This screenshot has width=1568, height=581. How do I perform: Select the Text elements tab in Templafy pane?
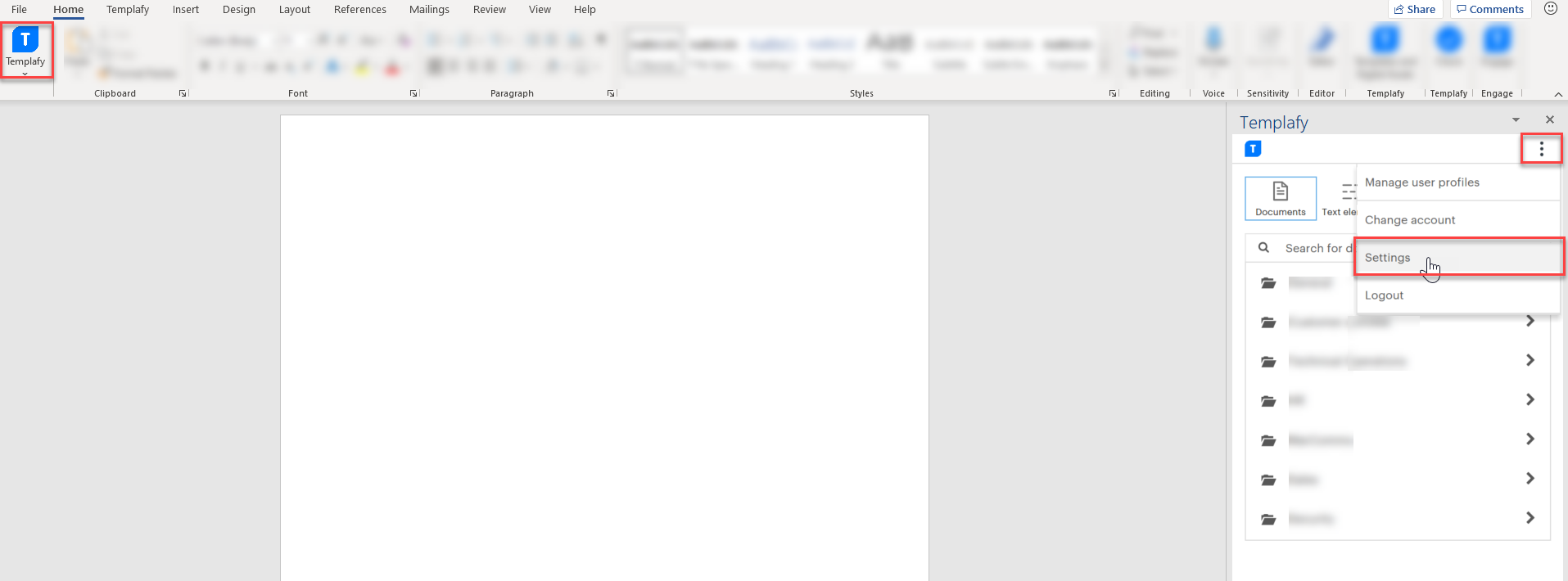click(1339, 198)
